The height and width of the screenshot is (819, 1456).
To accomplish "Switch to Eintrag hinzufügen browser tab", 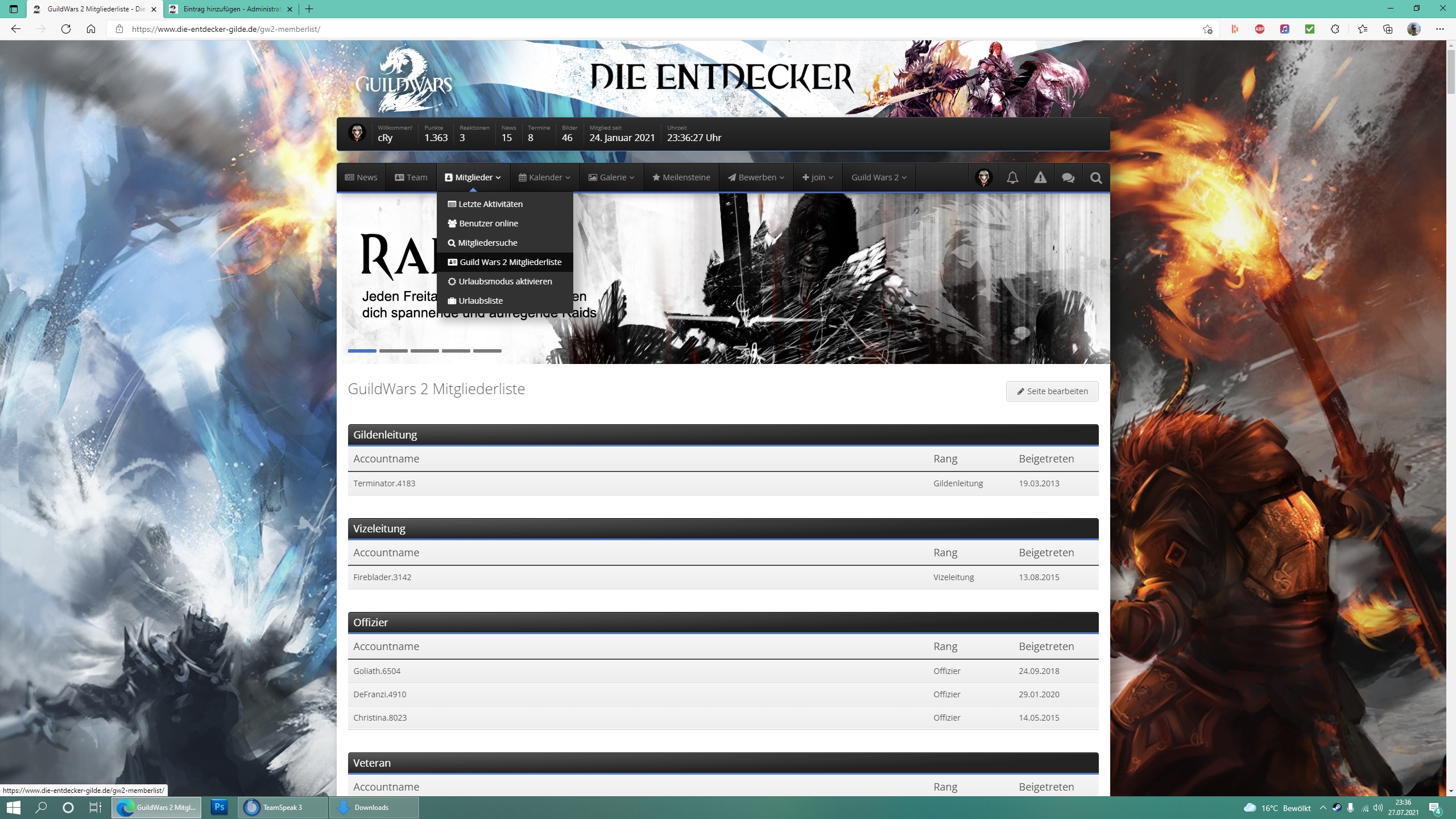I will [230, 9].
